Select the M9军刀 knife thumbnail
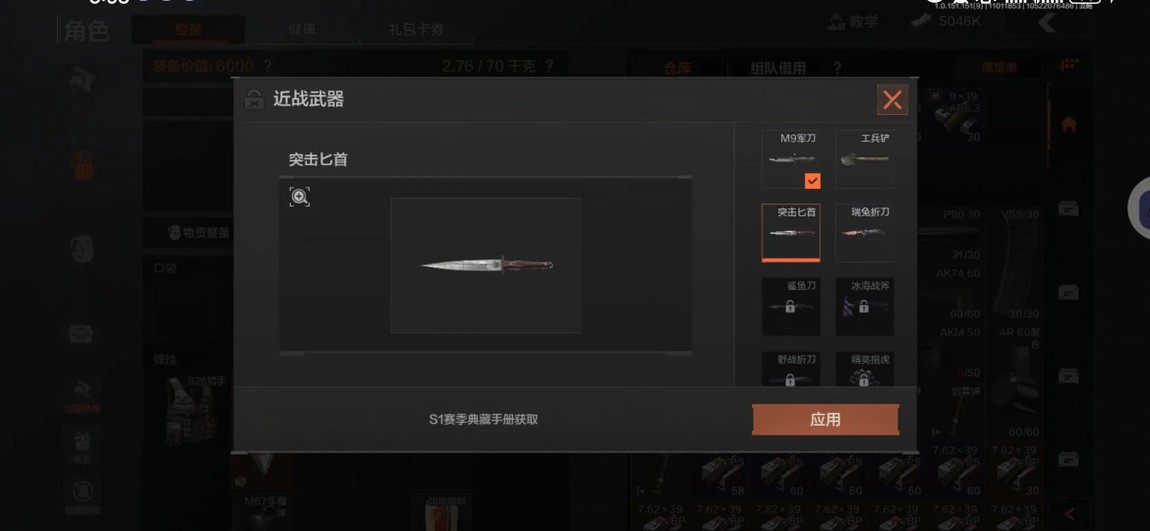The image size is (1150, 531). click(791, 159)
